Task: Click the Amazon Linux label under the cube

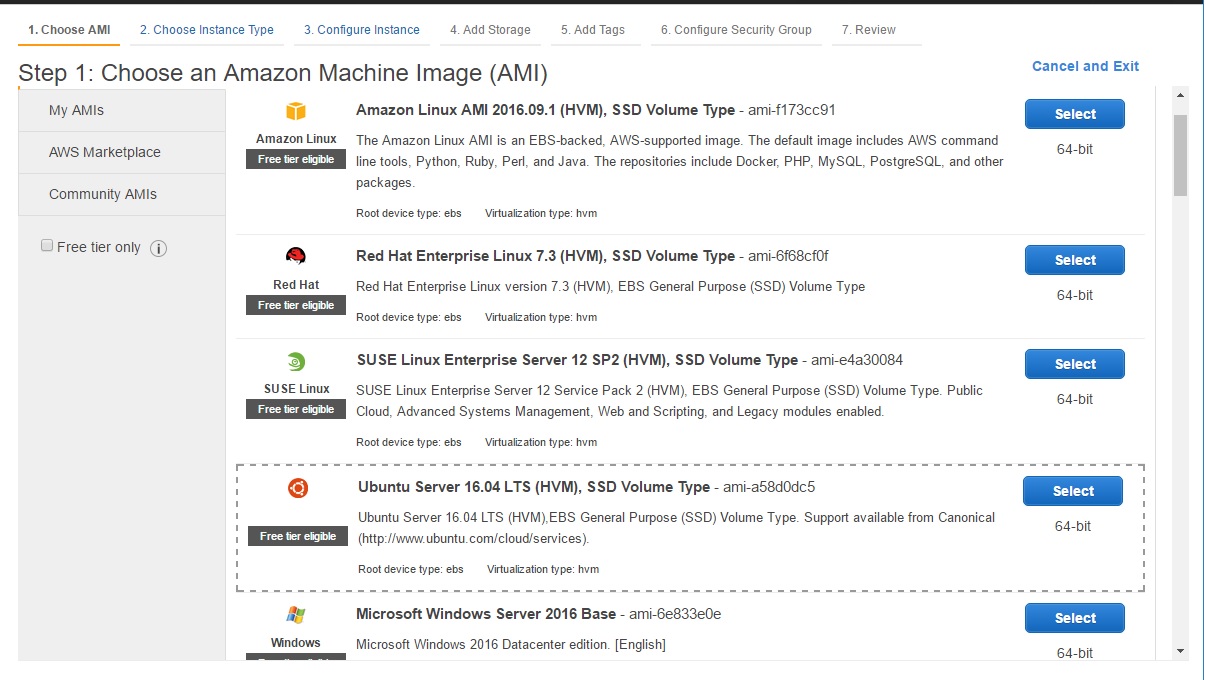Action: [296, 139]
